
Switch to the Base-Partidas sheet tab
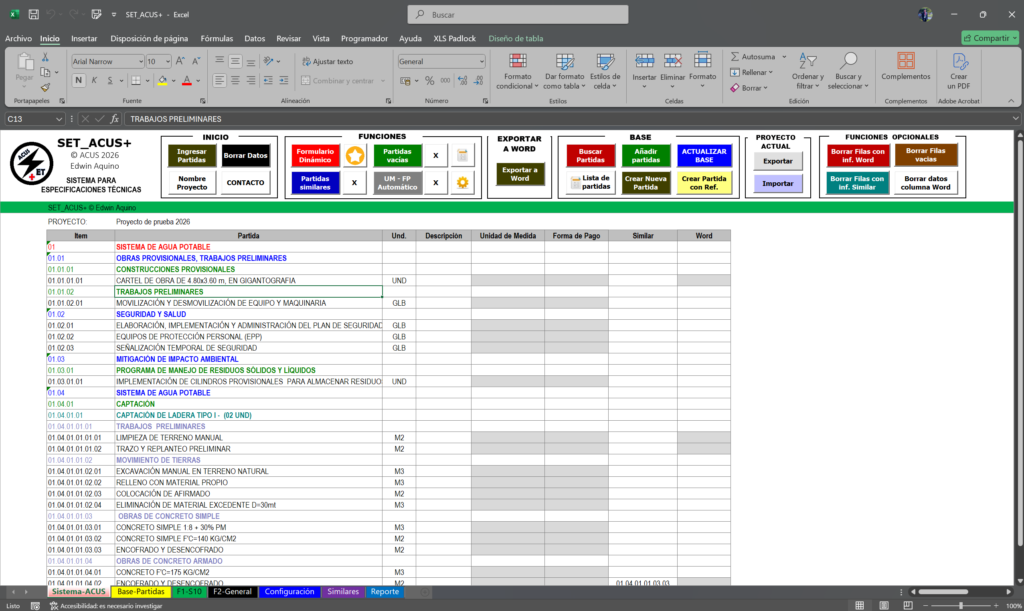point(140,592)
